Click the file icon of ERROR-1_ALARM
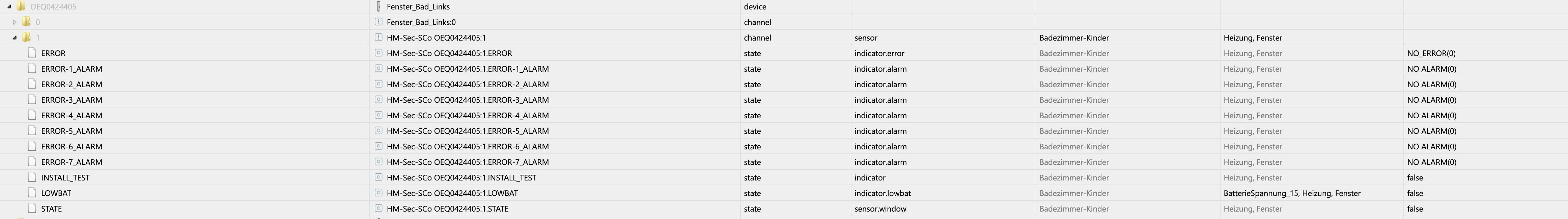The height and width of the screenshot is (219, 1568). (33, 69)
